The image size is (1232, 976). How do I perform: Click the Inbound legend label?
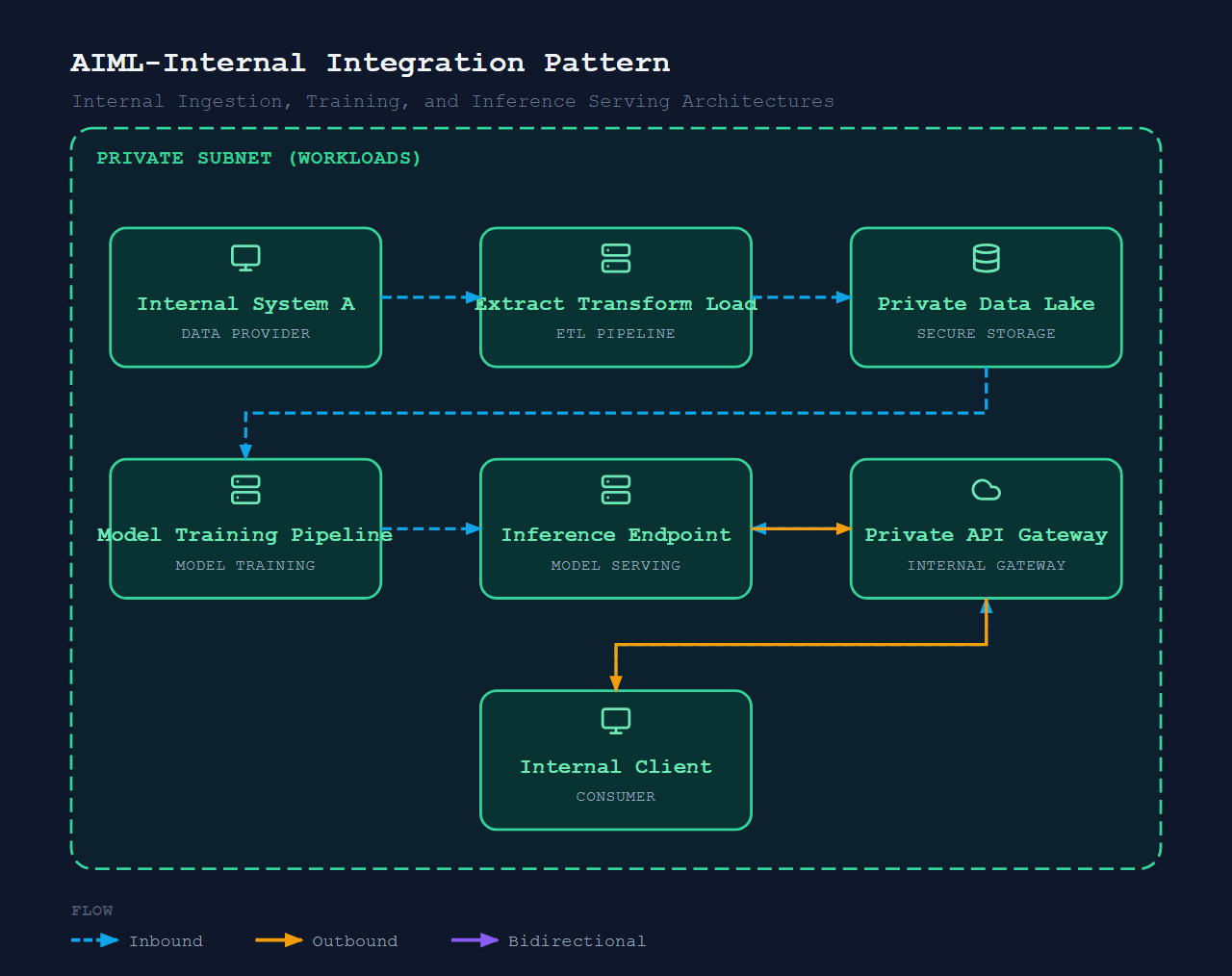[x=167, y=941]
